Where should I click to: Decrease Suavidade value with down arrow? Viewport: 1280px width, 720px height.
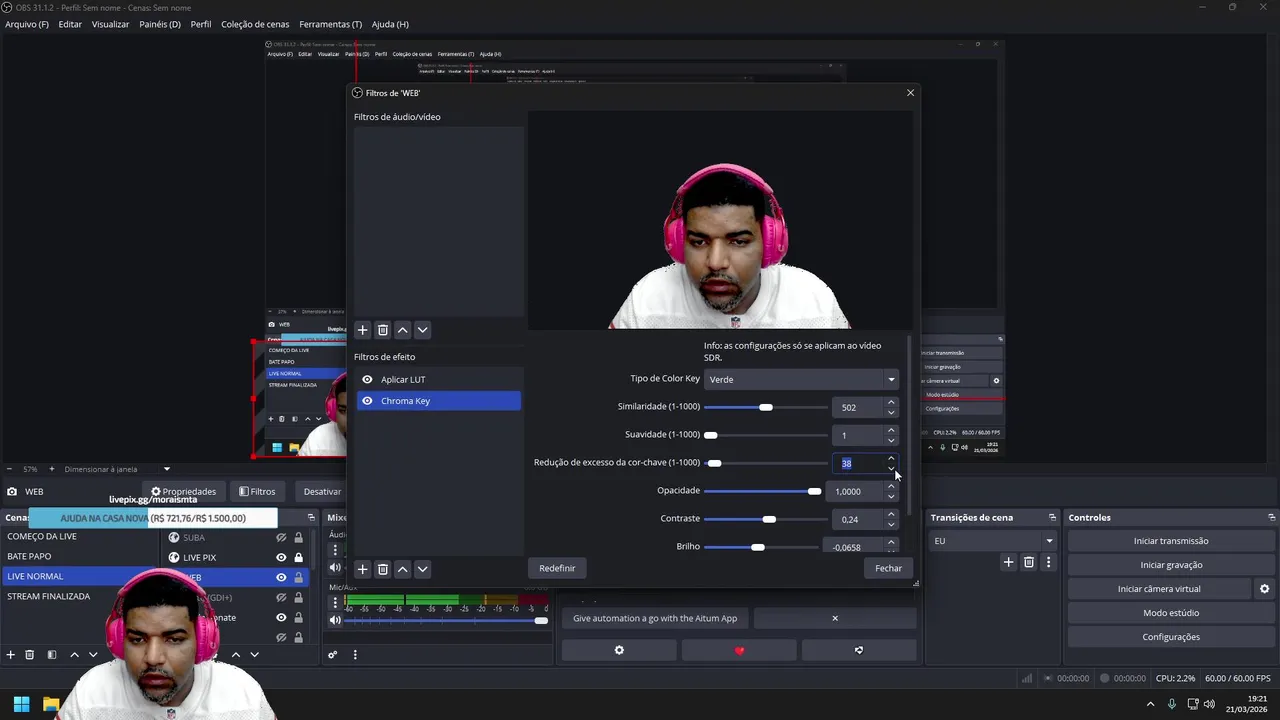tap(891, 441)
